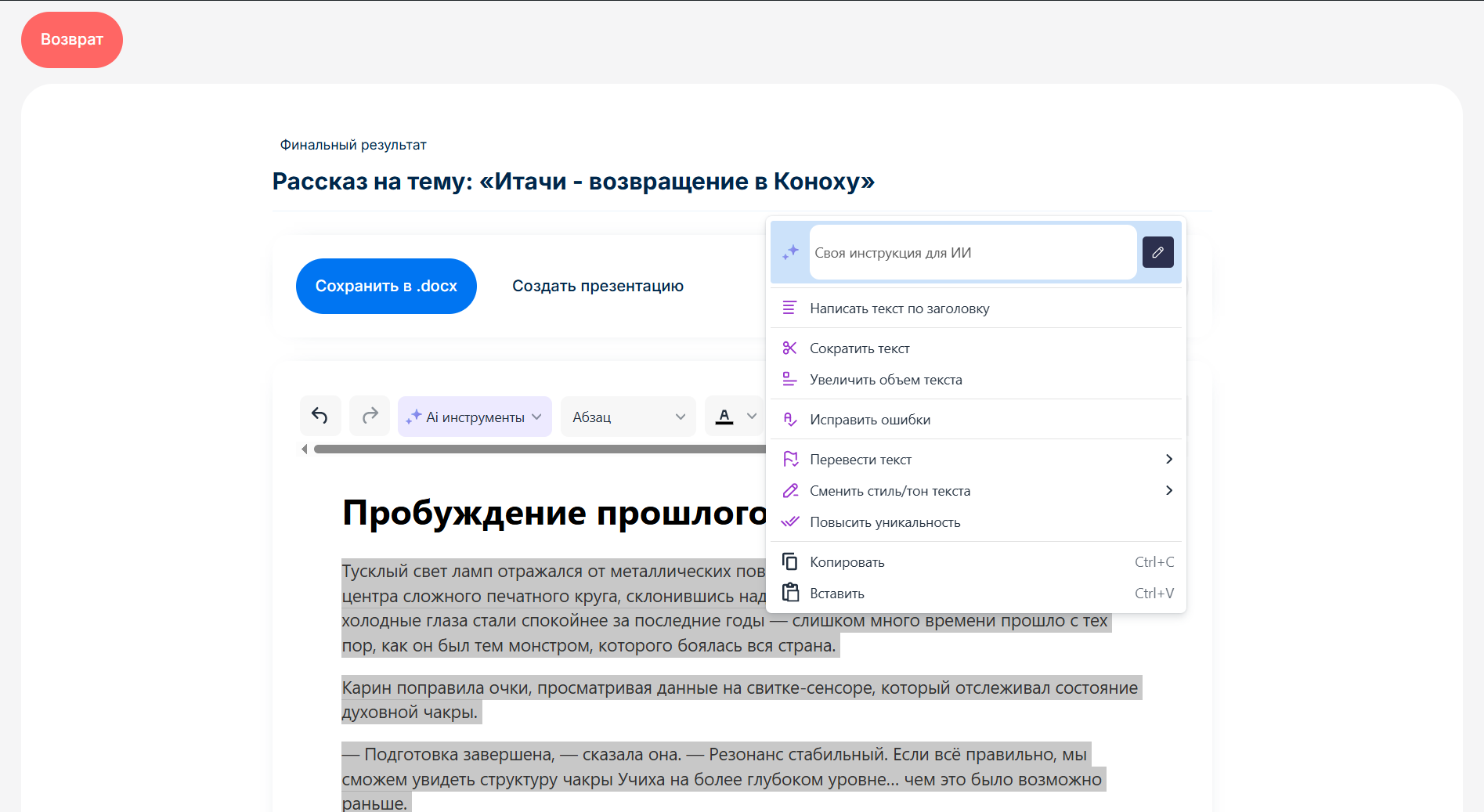Click the horizontal toolbar scrollbar
1484x812 pixels.
pos(539,449)
